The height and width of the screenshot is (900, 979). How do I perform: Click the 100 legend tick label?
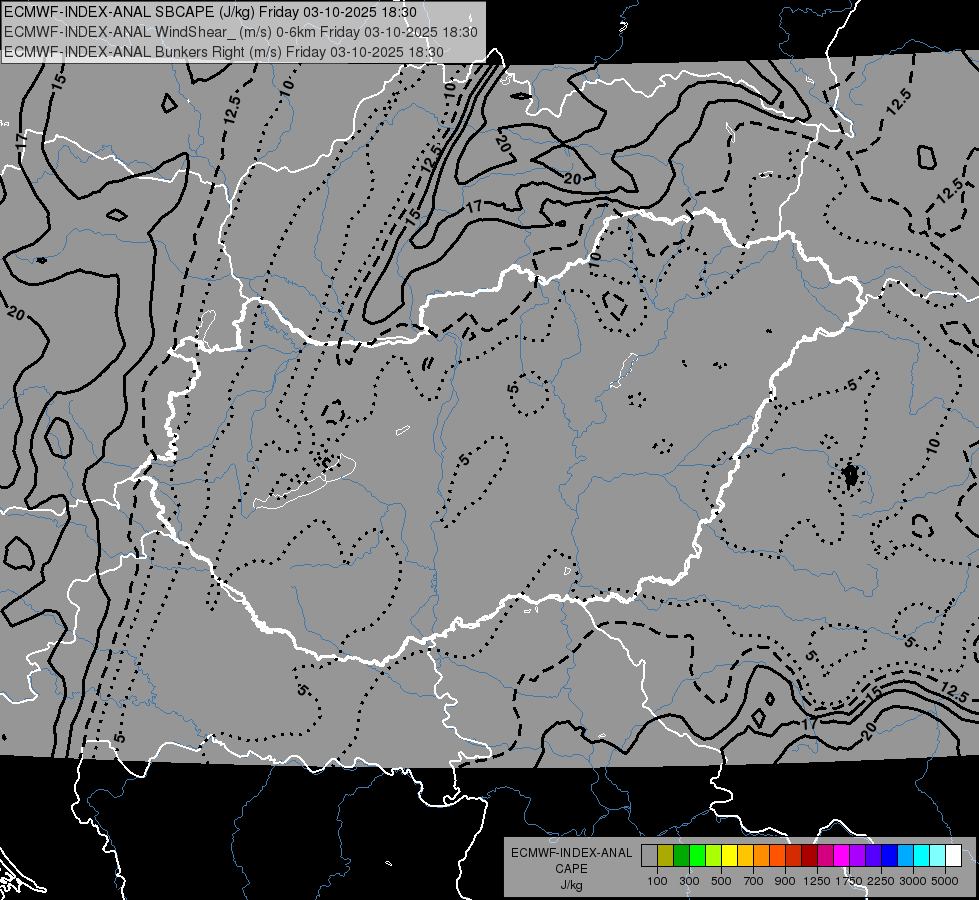(x=657, y=881)
